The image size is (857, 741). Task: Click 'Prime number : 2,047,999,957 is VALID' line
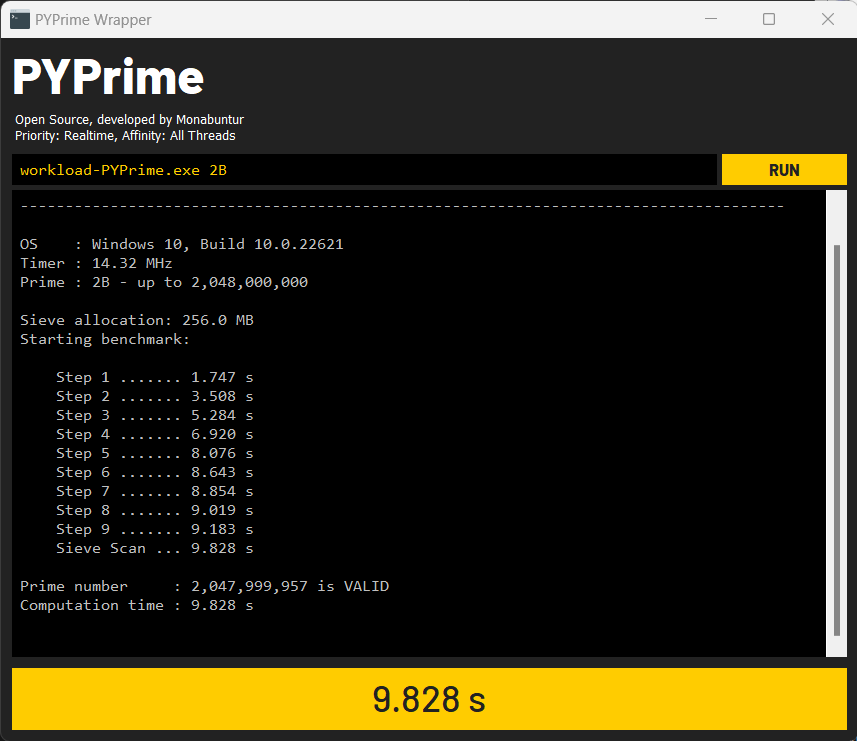(204, 586)
